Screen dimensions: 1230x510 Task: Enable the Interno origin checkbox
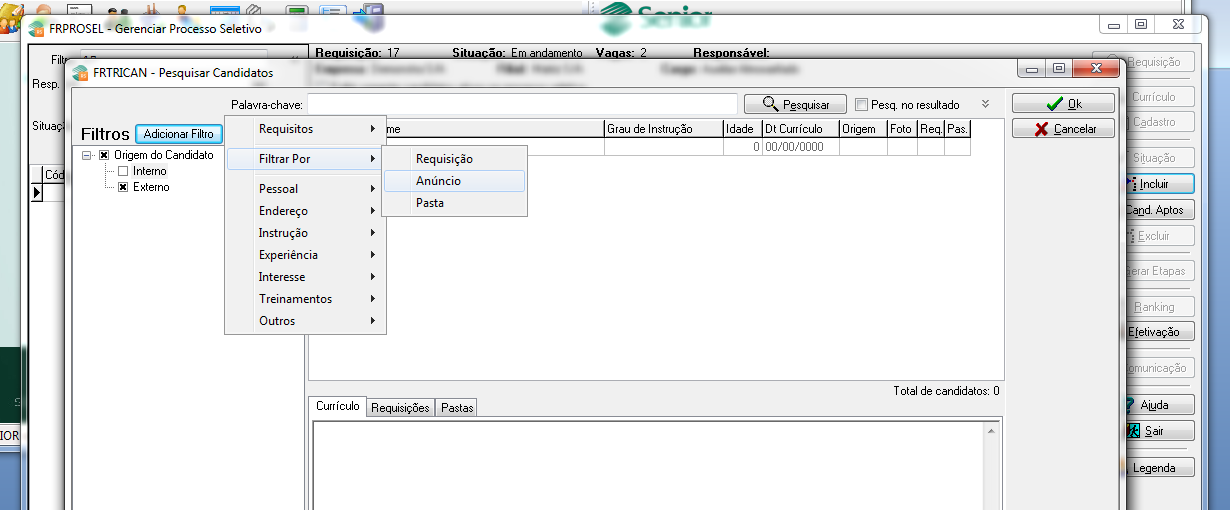pyautogui.click(x=123, y=172)
